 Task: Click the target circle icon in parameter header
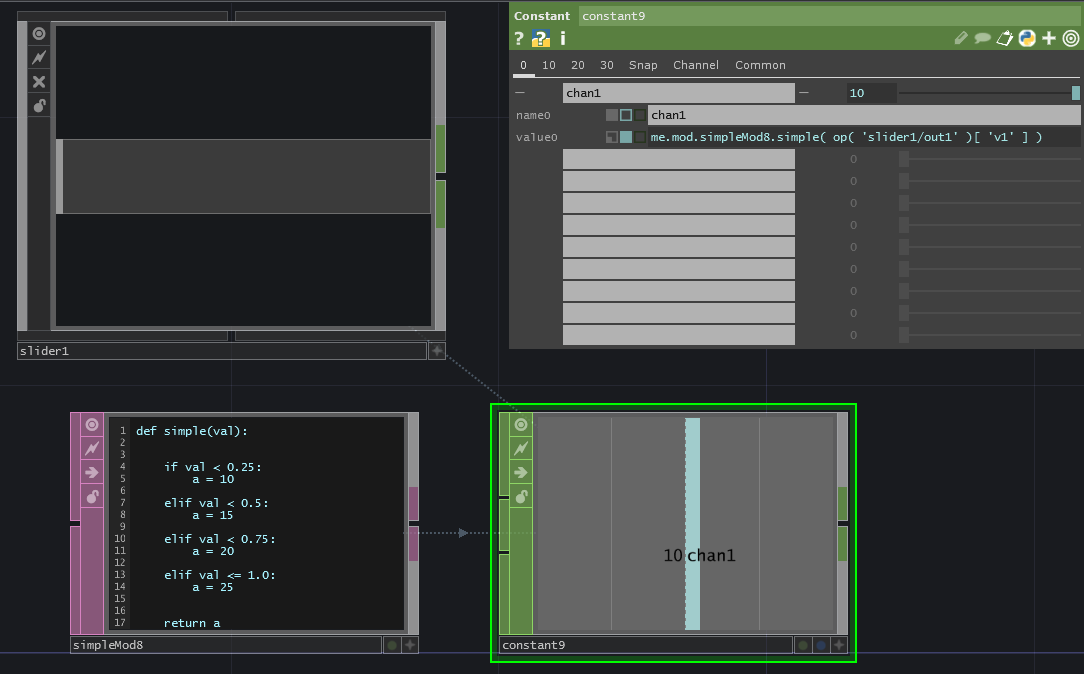(x=1071, y=39)
